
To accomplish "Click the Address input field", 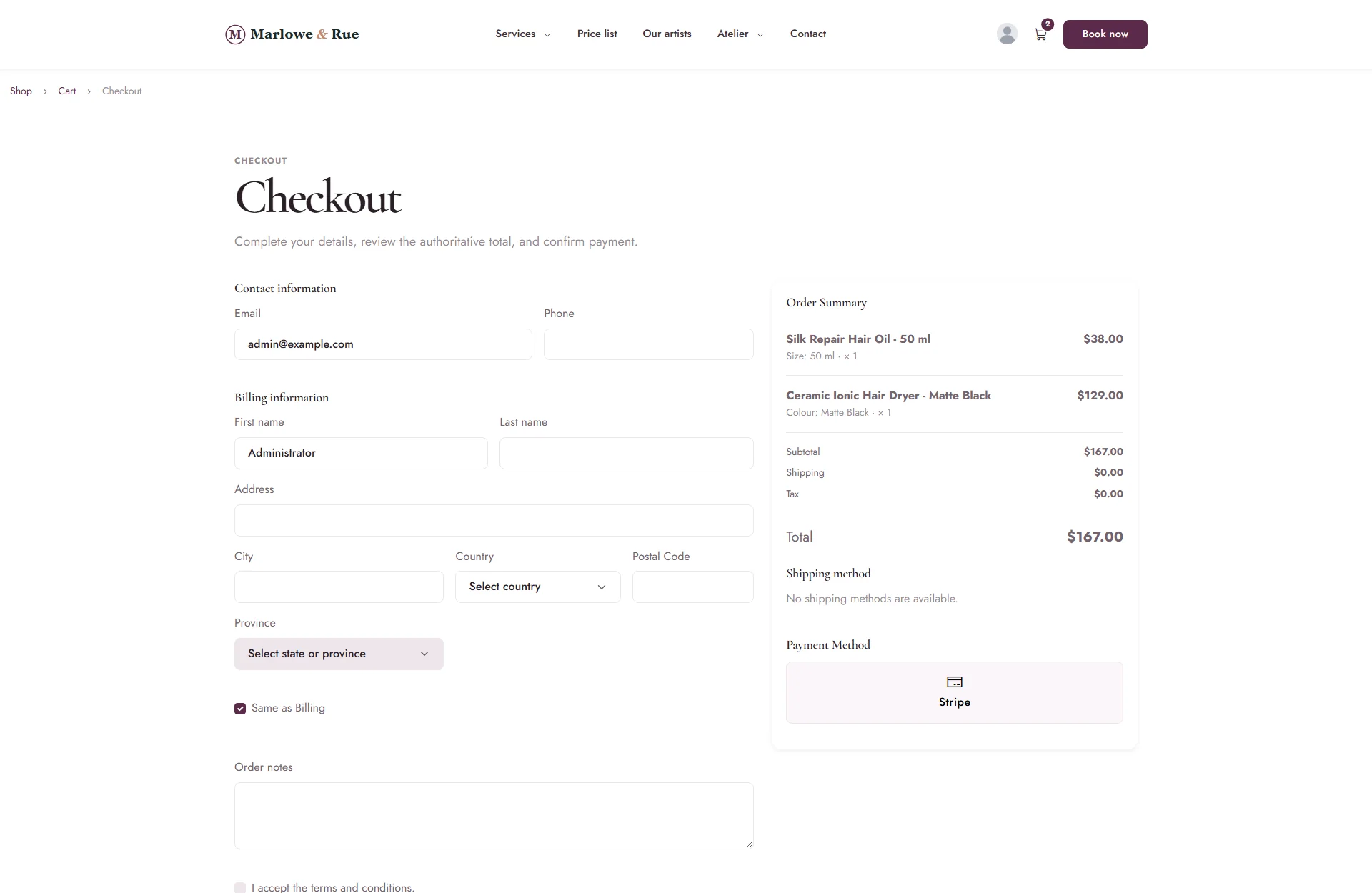I will [494, 520].
